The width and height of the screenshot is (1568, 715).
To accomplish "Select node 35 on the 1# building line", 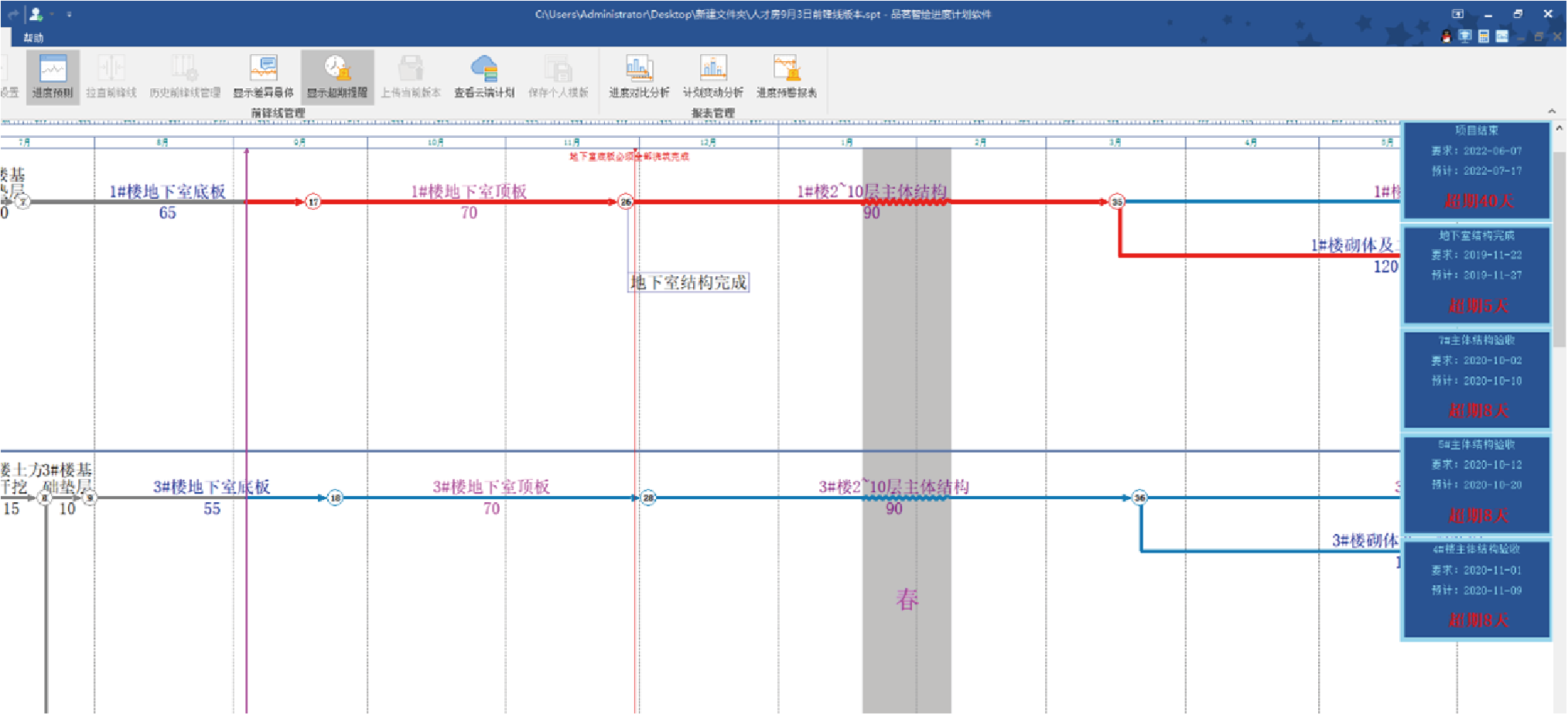I will (x=1117, y=202).
